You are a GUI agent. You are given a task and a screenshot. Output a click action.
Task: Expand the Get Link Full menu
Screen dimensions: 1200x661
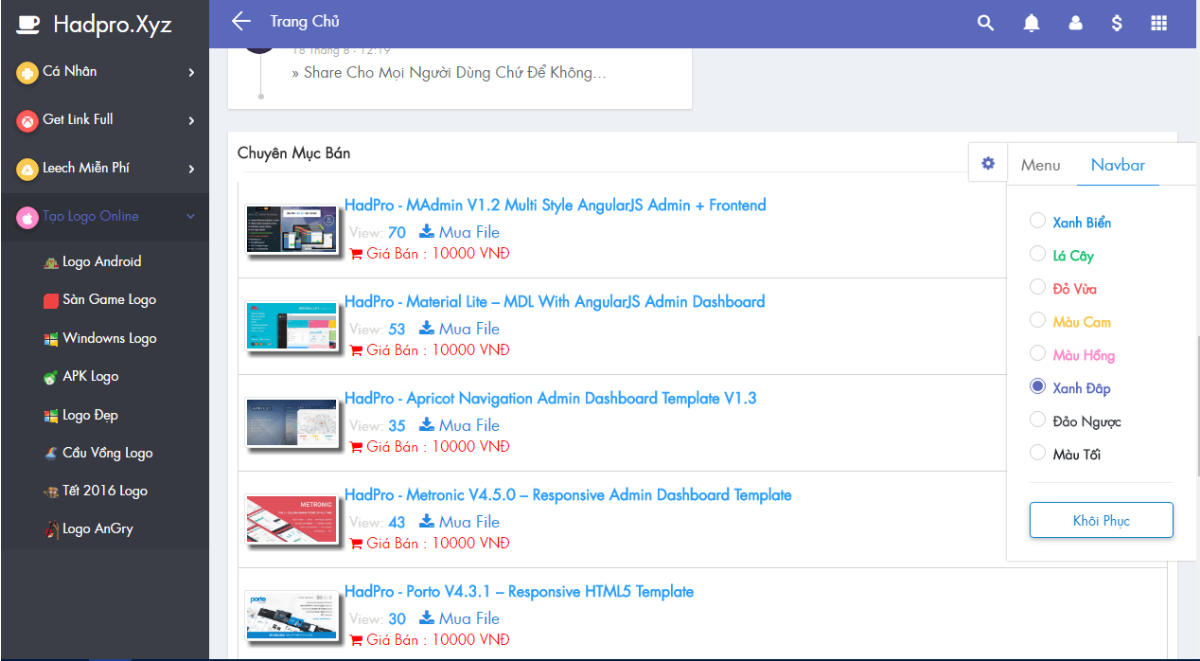click(x=105, y=120)
